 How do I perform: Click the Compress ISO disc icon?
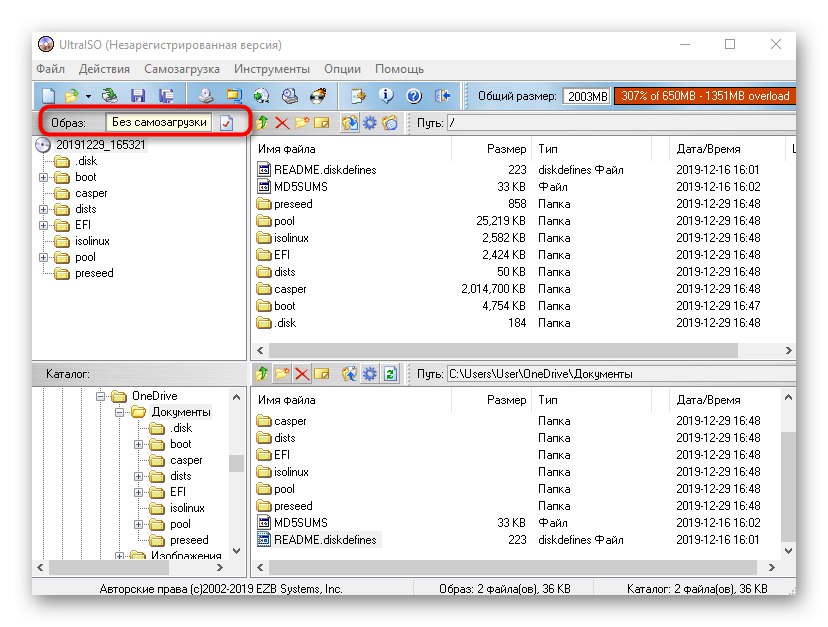261,96
